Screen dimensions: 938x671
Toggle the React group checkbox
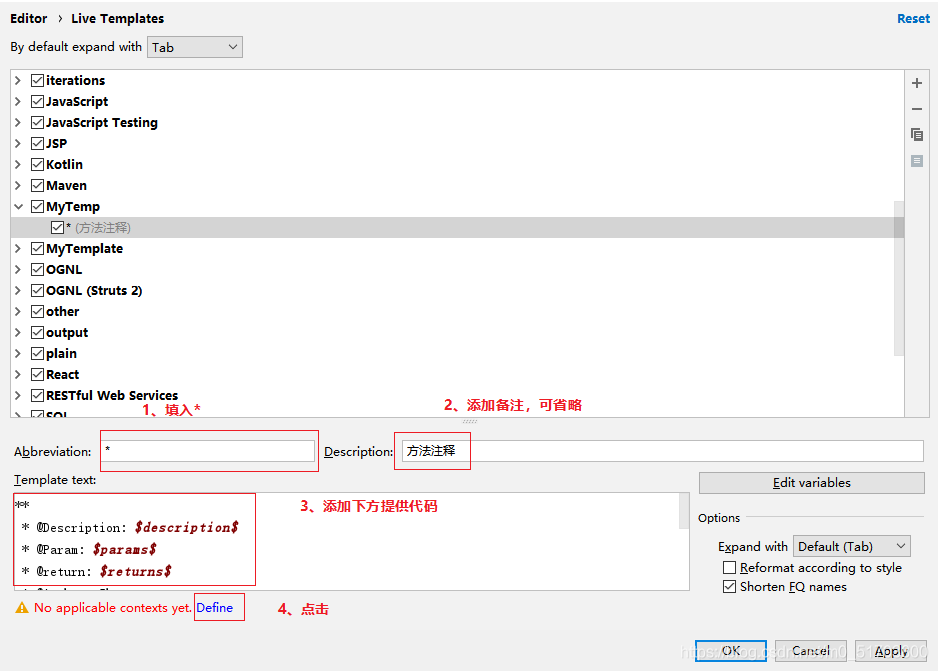[37, 374]
